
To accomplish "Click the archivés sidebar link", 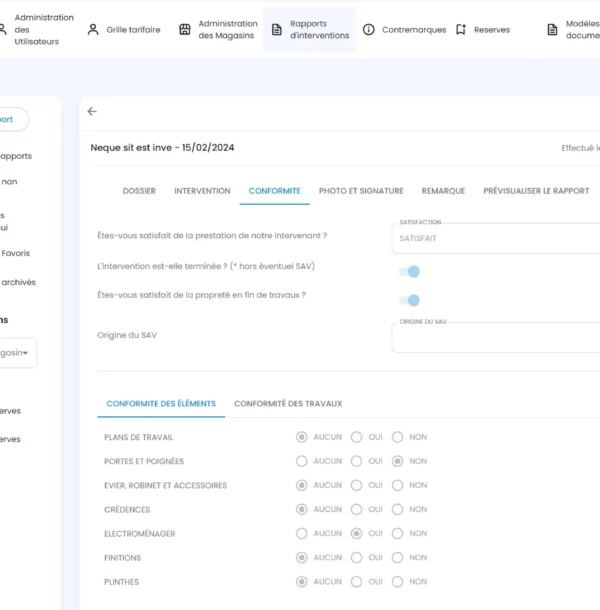I will [18, 282].
